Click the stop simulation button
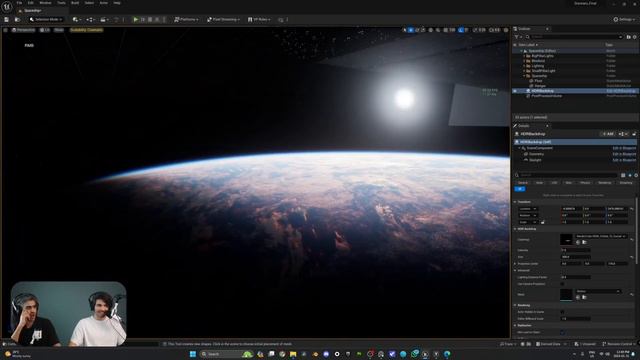This screenshot has height=360, width=640. [x=150, y=19]
